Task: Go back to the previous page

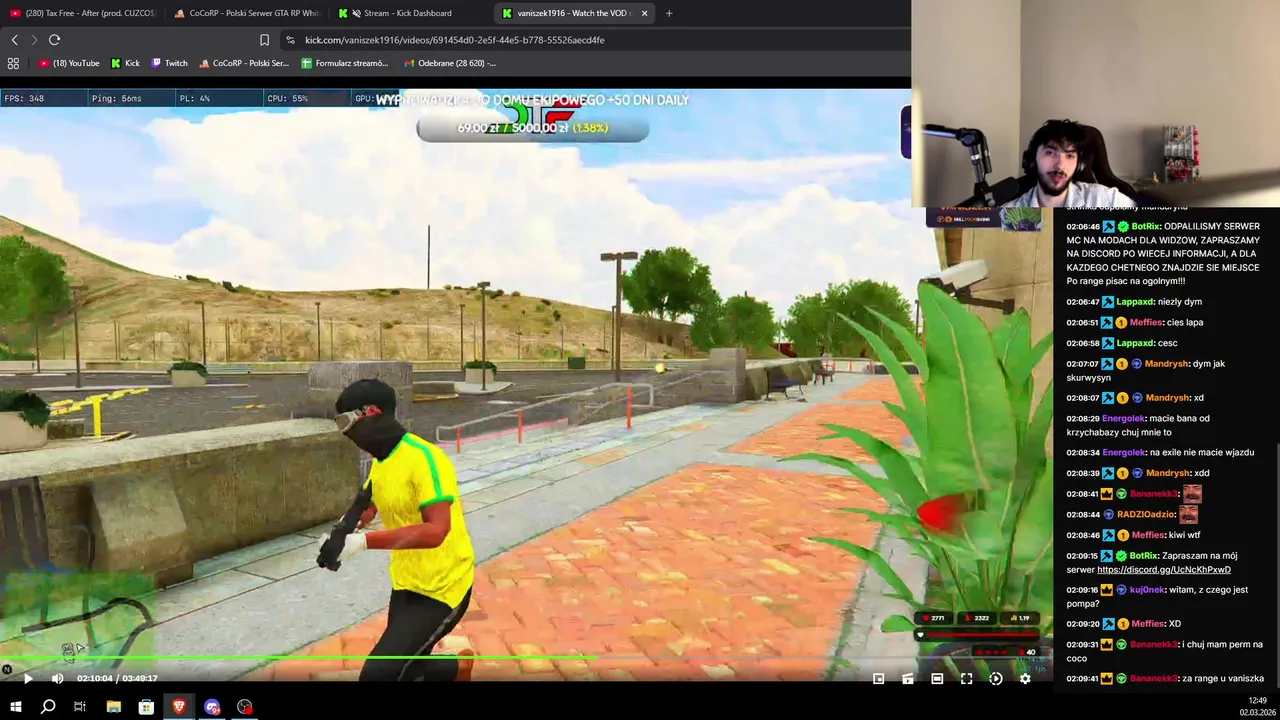Action: (14, 40)
